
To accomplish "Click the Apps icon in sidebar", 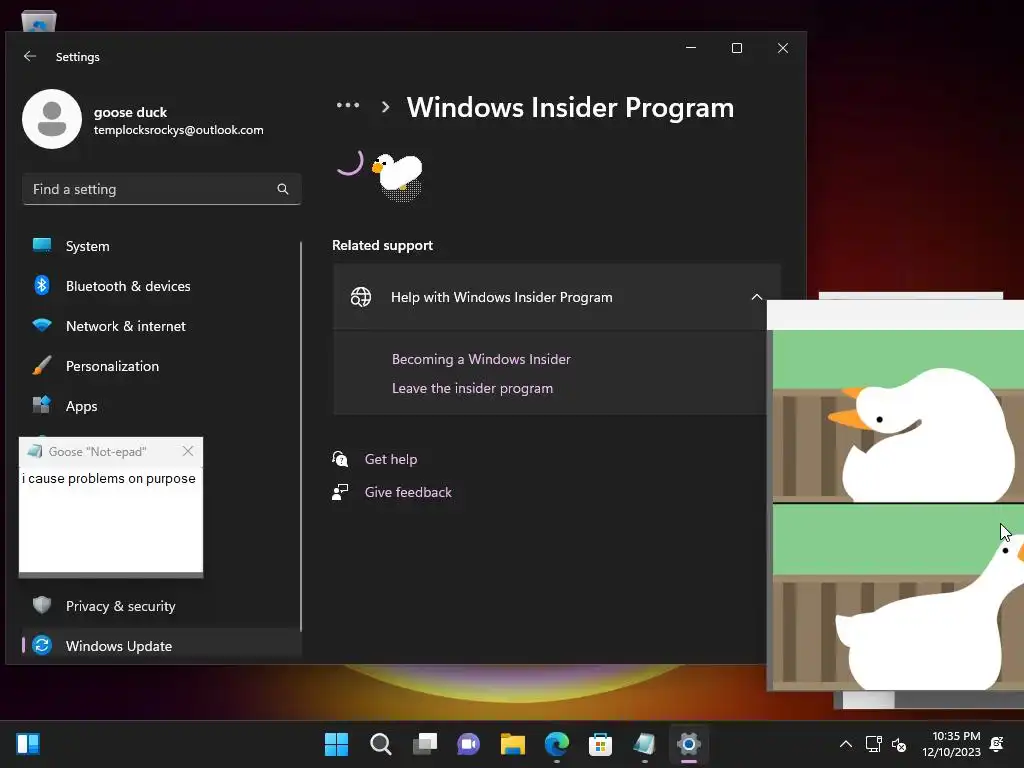I will coord(42,405).
